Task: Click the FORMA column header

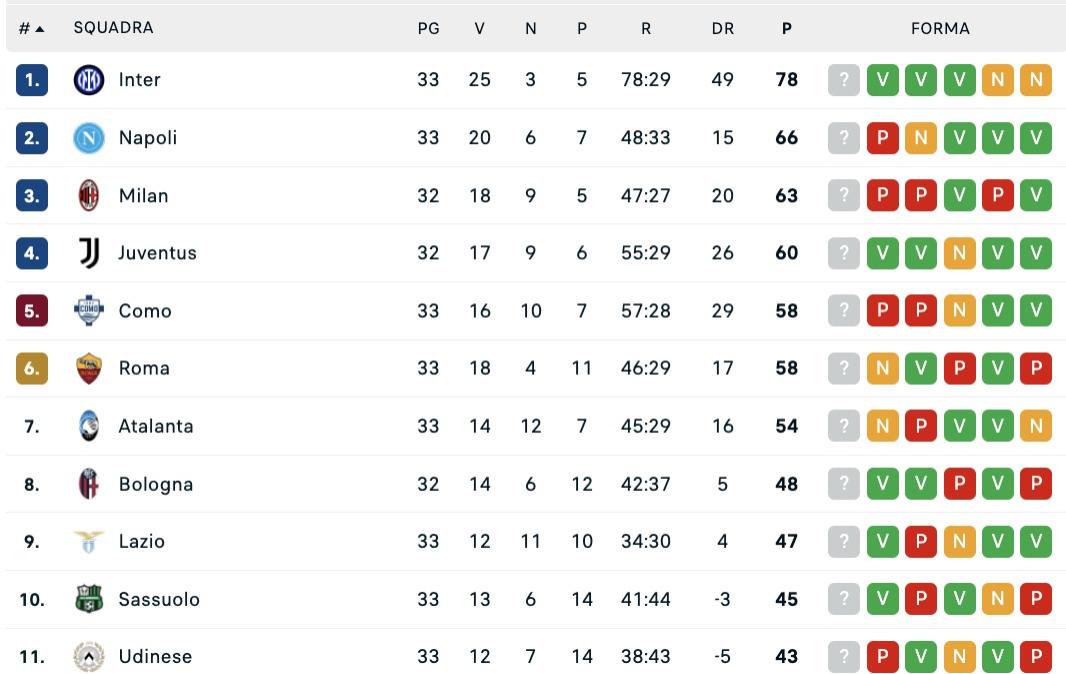Action: (940, 28)
